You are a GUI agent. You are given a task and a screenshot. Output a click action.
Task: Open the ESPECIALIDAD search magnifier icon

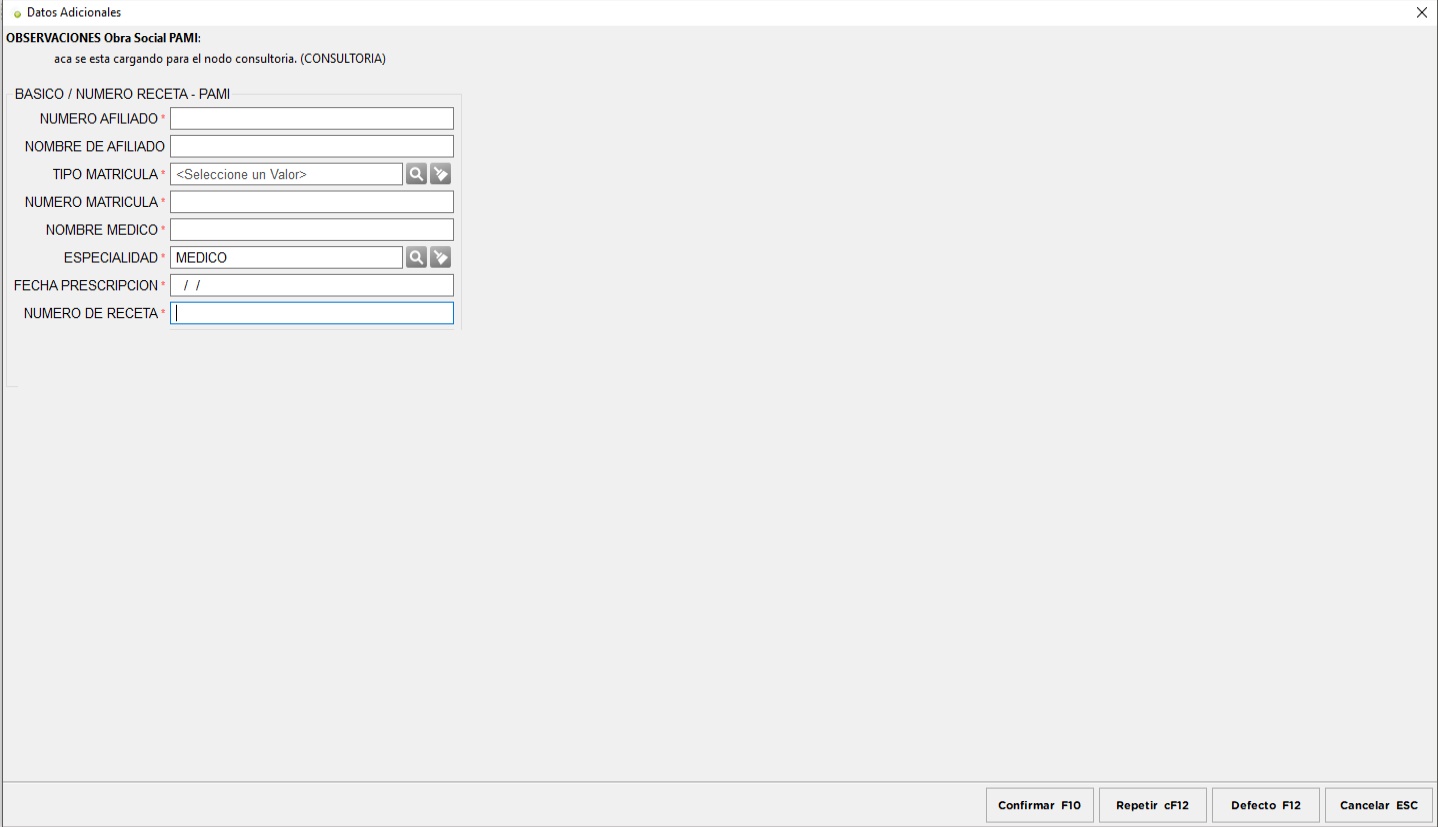pos(415,257)
